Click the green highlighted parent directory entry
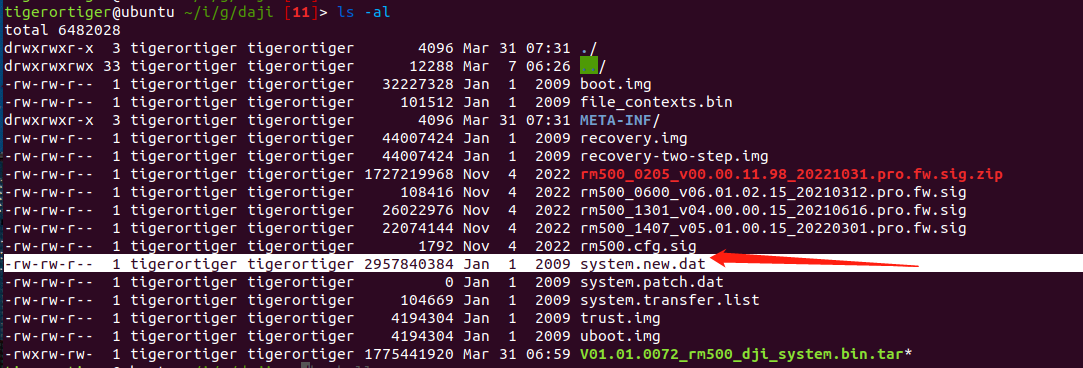Viewport: 1083px width, 368px height. click(588, 66)
